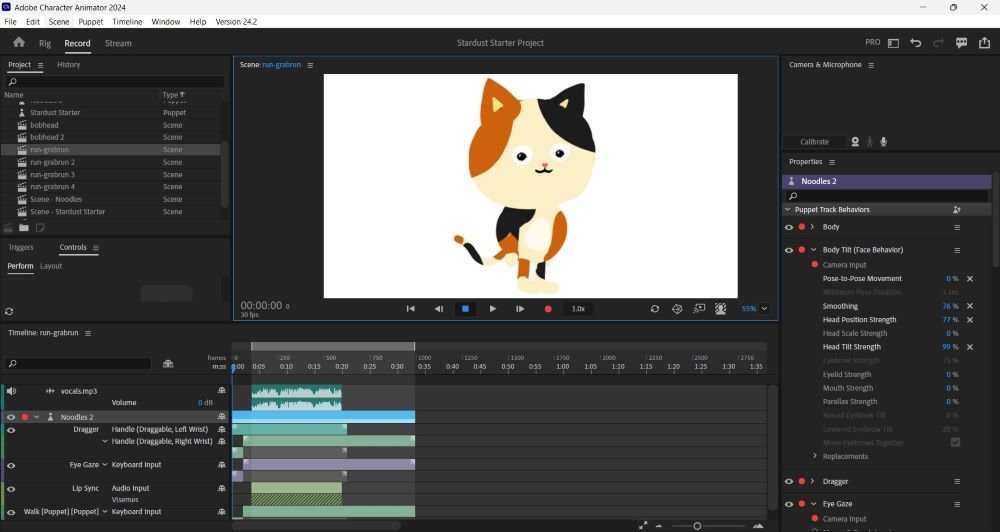Expand the Replacements section
Screen dimensions: 1000x532
[x=815, y=456]
